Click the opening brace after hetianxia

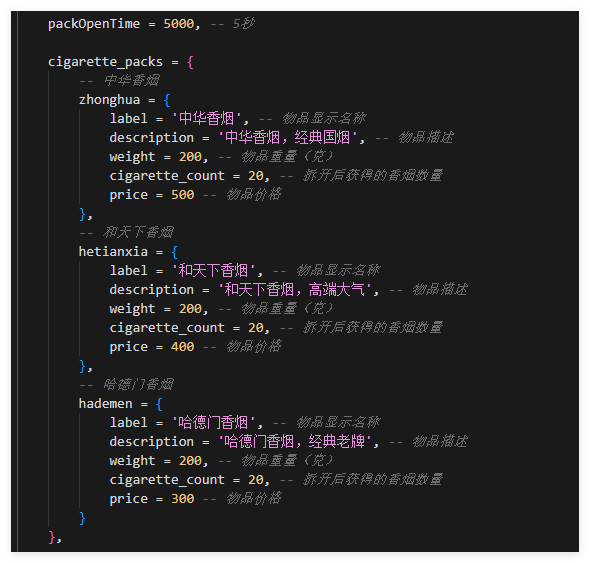pyautogui.click(x=174, y=252)
